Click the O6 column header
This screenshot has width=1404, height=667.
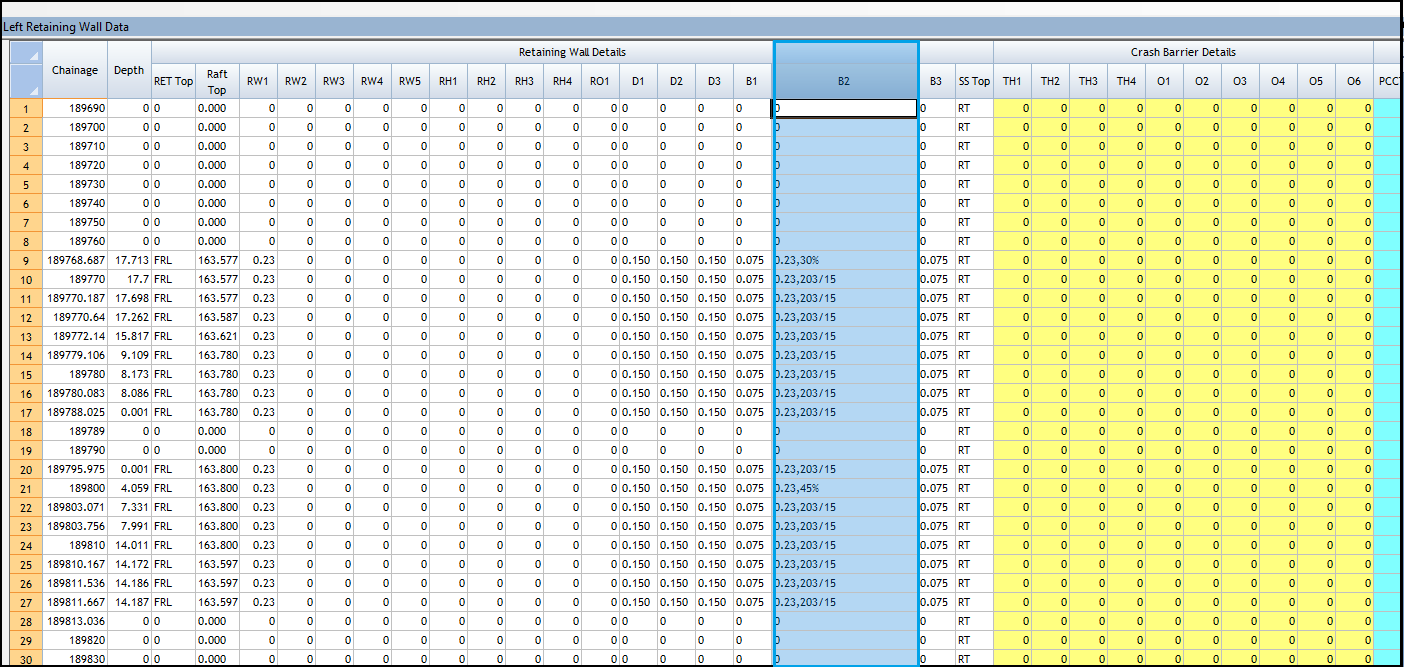coord(1354,81)
